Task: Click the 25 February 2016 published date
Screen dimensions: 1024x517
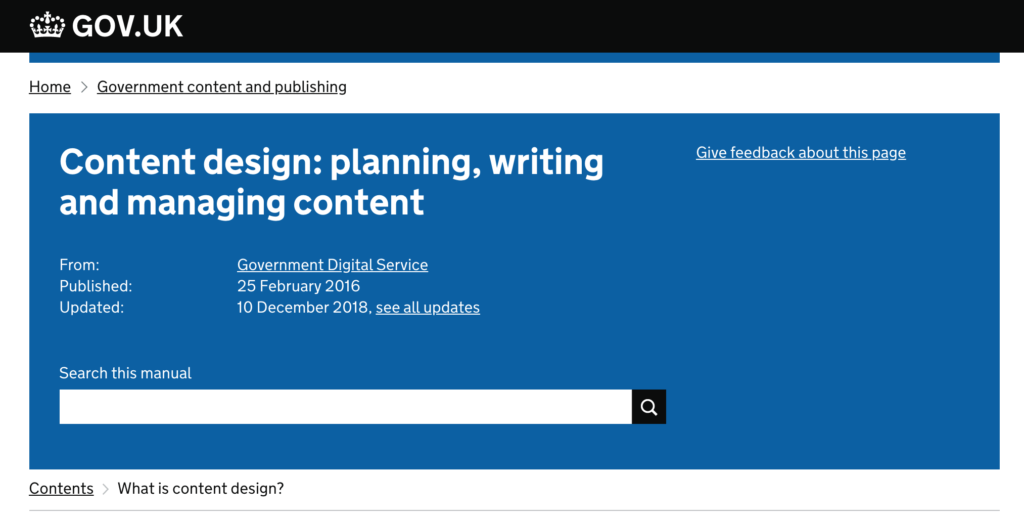Action: pyautogui.click(x=298, y=286)
